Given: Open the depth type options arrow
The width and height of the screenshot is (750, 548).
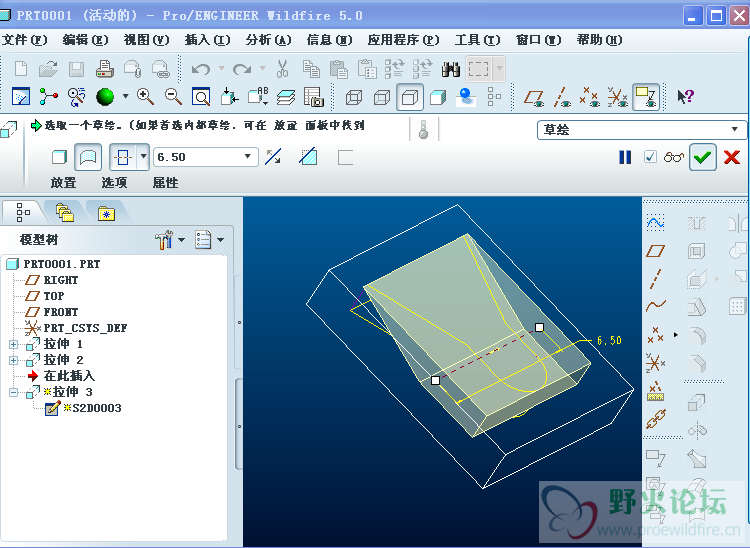Looking at the screenshot, I should coord(143,157).
